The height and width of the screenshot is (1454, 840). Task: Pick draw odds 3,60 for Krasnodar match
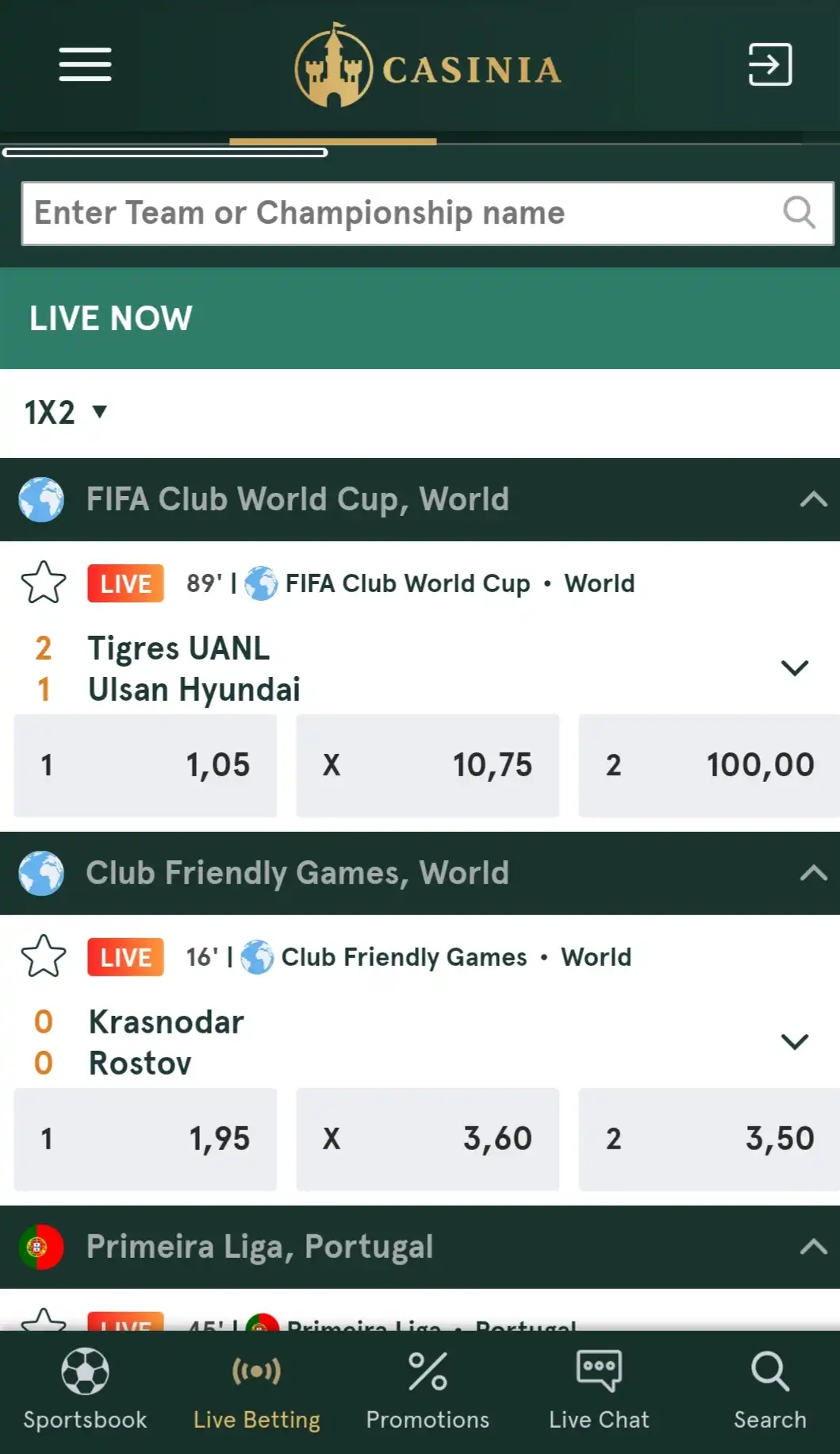428,1139
